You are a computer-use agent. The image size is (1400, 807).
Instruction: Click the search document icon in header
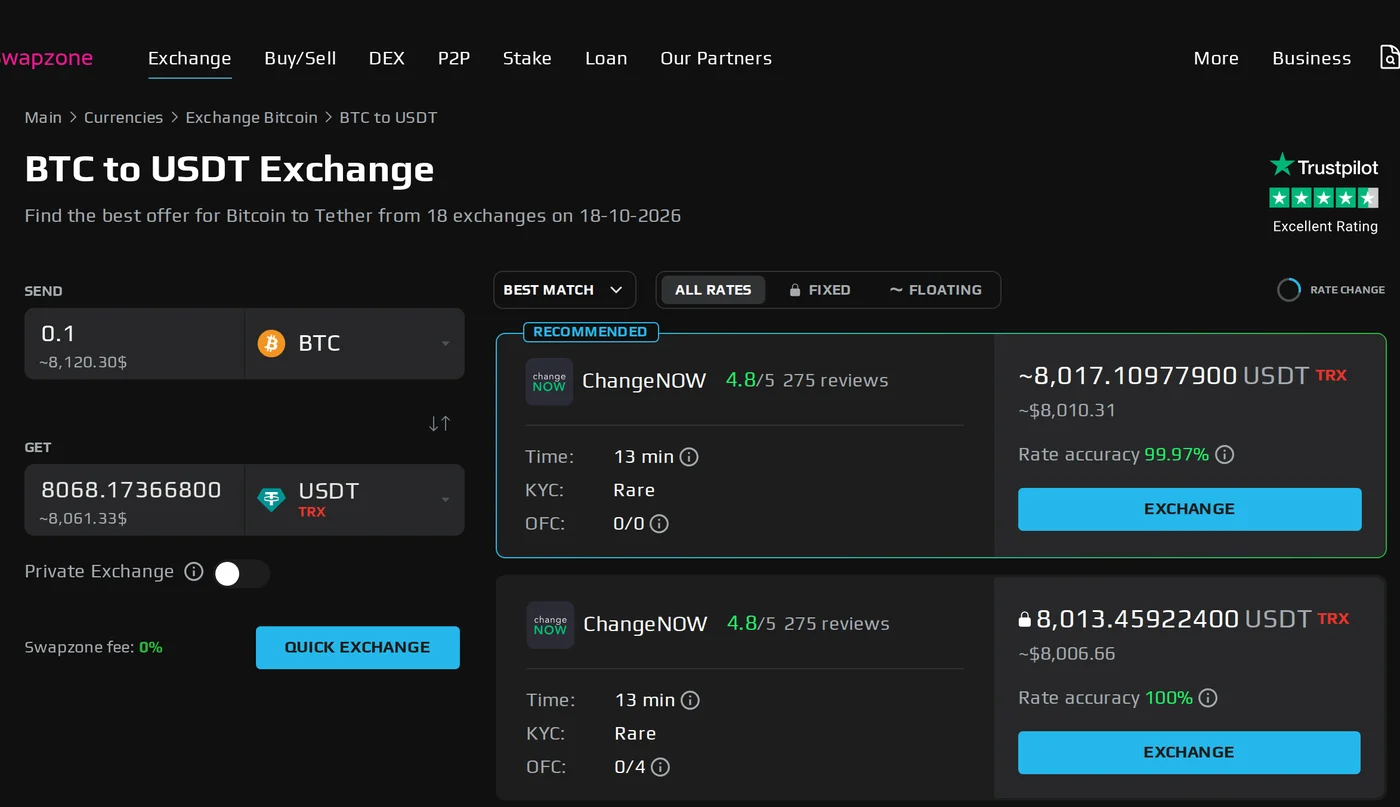pyautogui.click(x=1389, y=57)
